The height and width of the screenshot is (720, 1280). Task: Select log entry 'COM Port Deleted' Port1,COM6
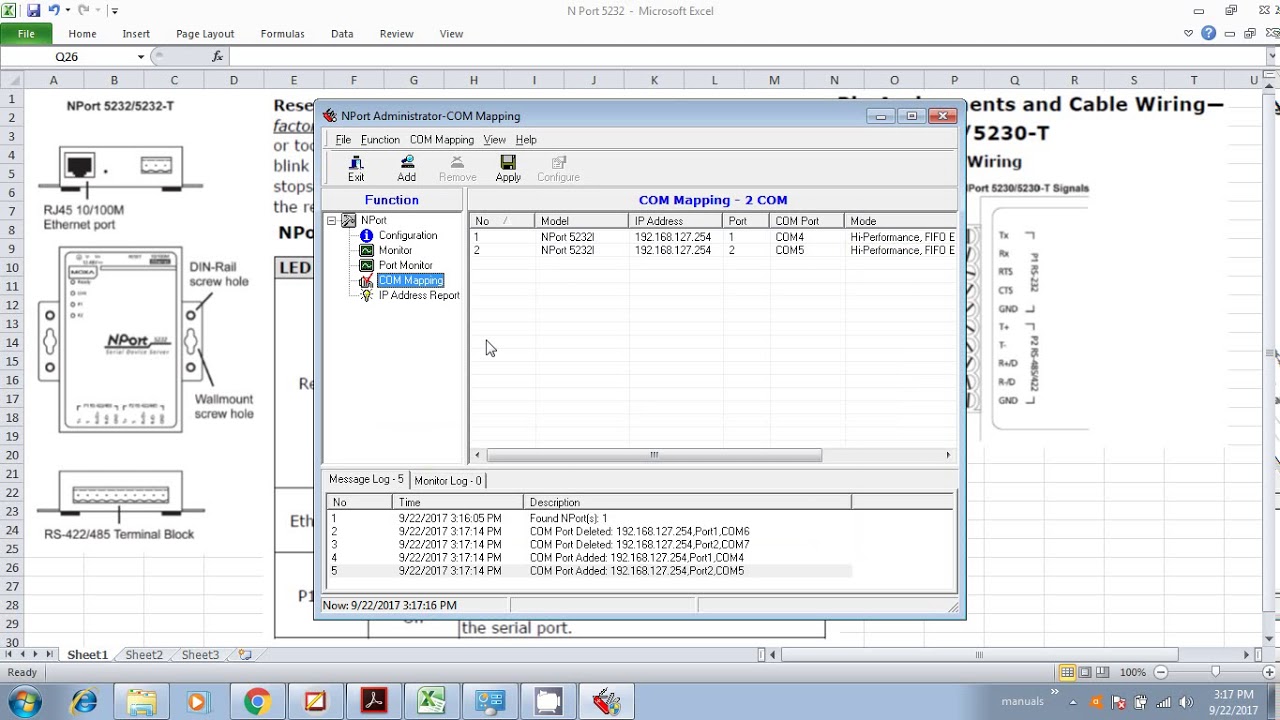coord(590,531)
